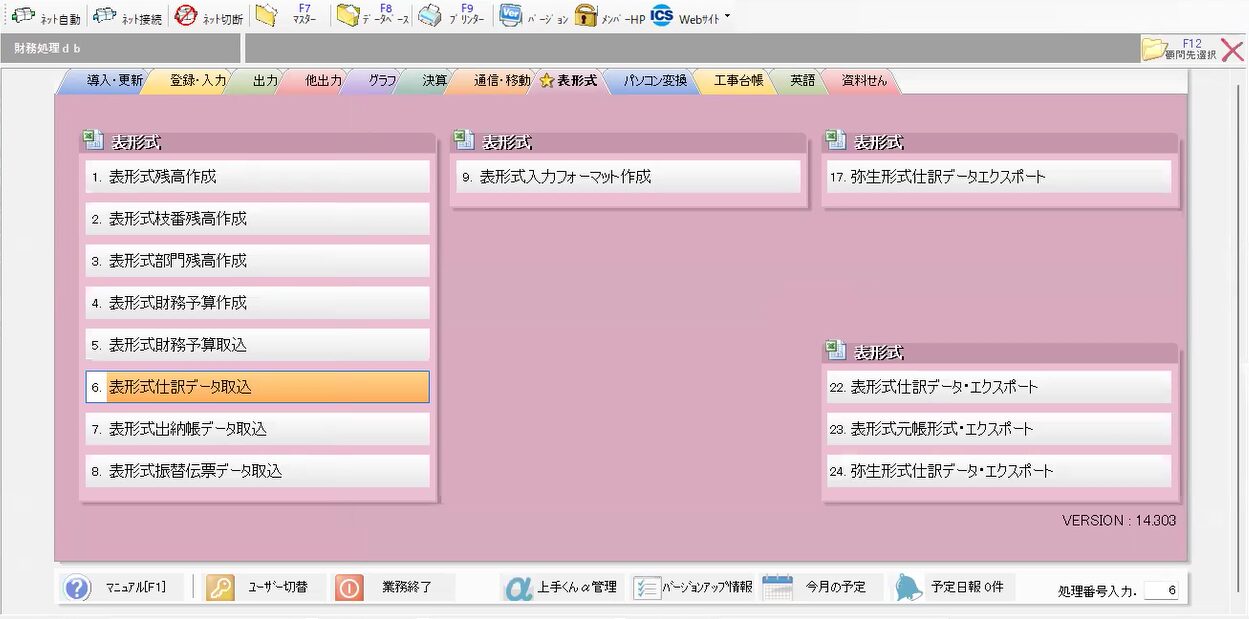Choose 23. 表形式元帳形式・エクスポート

click(x=998, y=429)
